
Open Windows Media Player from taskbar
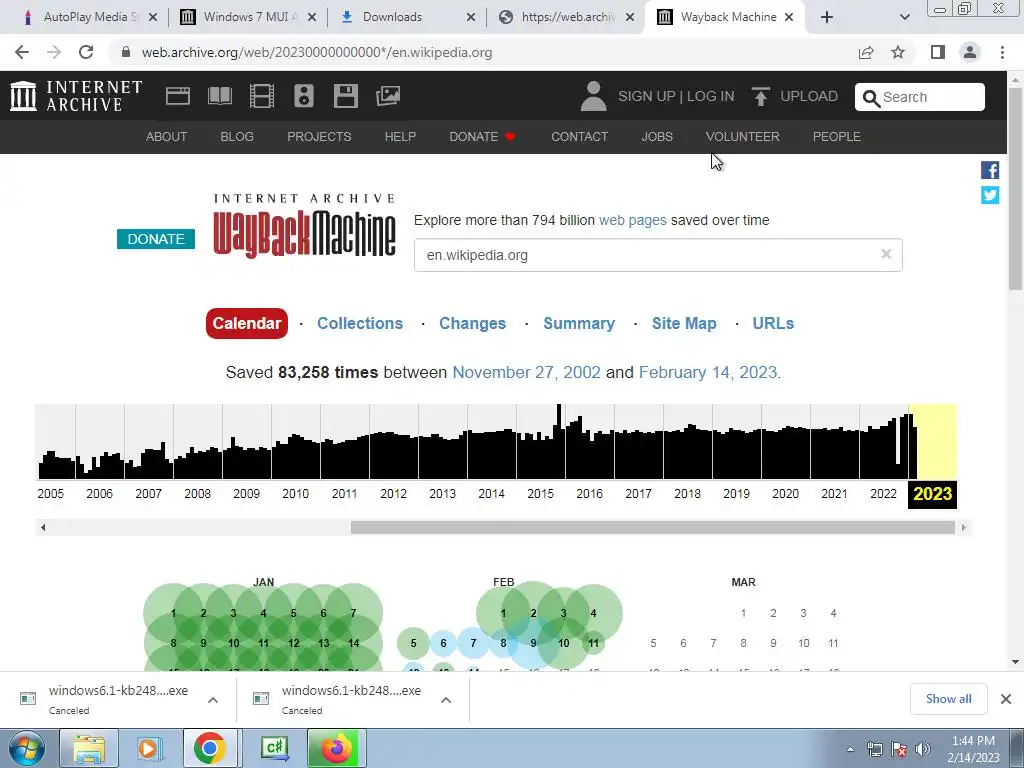point(148,748)
